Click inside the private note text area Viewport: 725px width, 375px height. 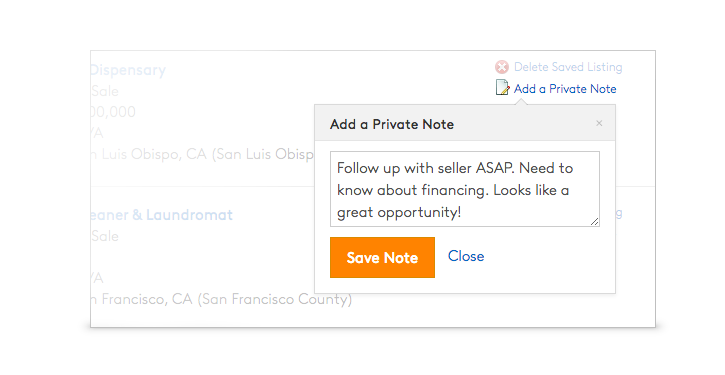click(465, 189)
